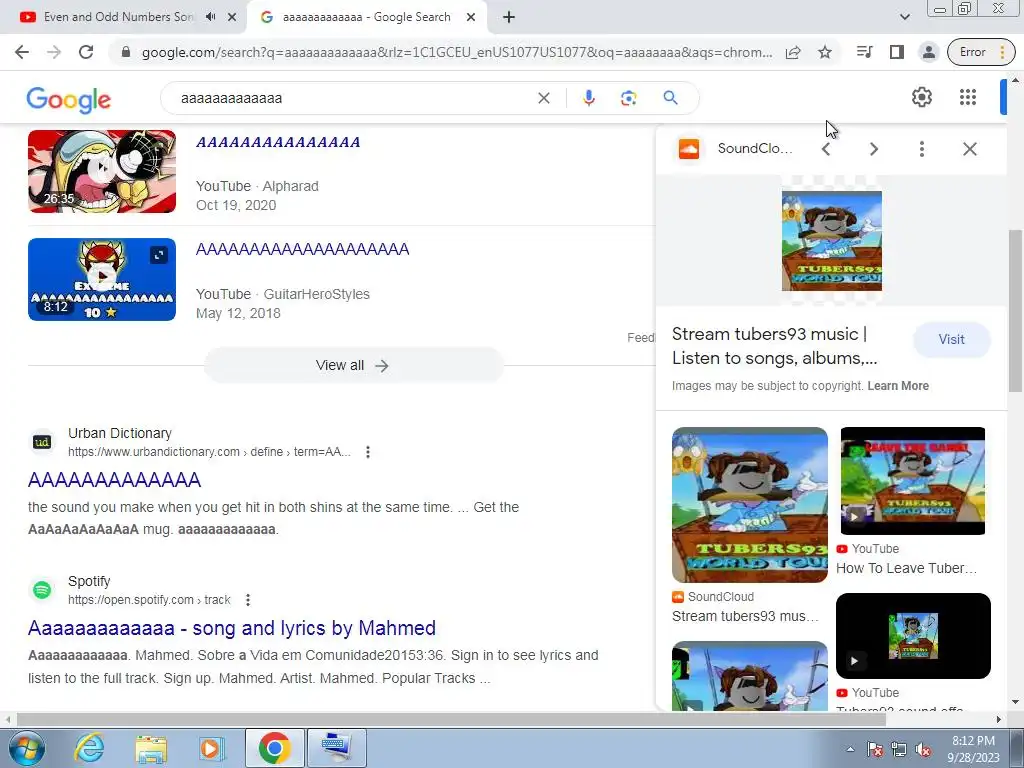Click the Google logo
The width and height of the screenshot is (1024, 768).
pos(69,99)
